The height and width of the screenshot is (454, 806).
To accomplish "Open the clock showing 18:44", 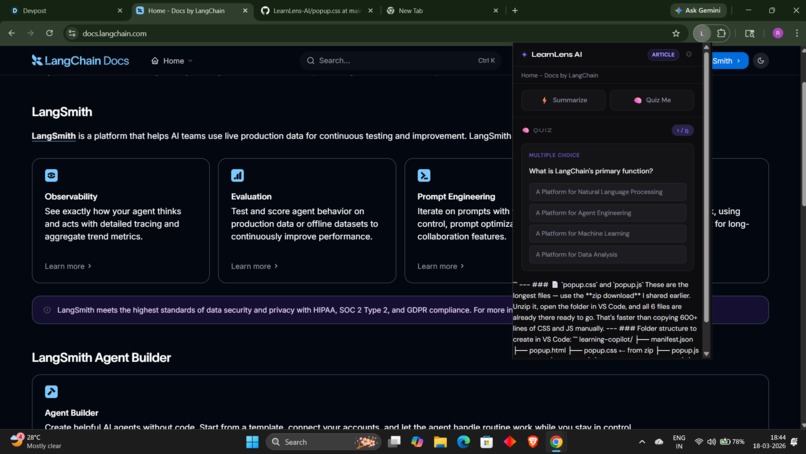I will (769, 442).
